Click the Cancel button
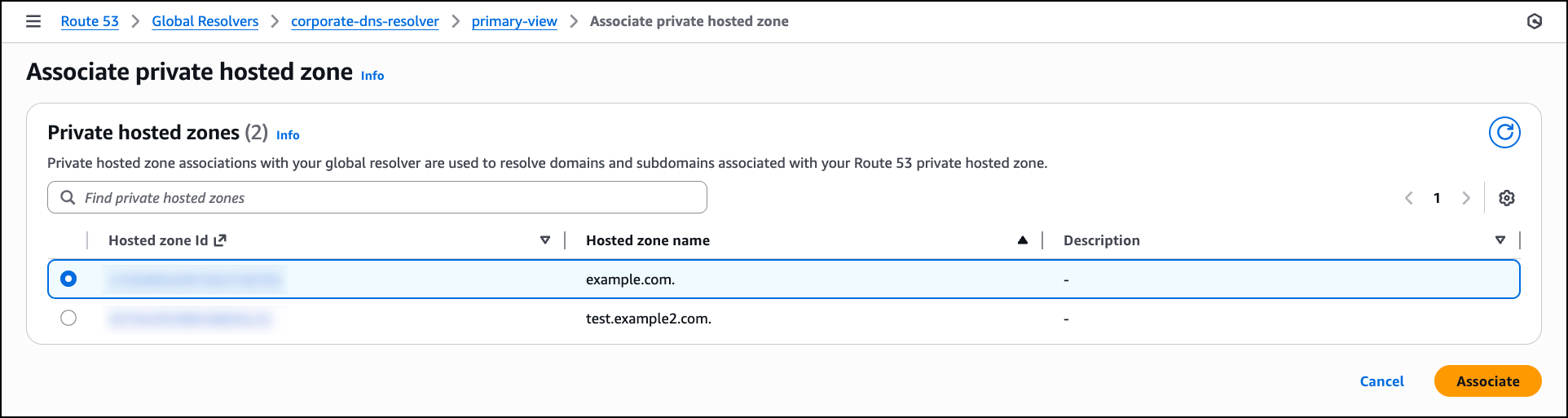This screenshot has width=1568, height=418. pyautogui.click(x=1381, y=381)
